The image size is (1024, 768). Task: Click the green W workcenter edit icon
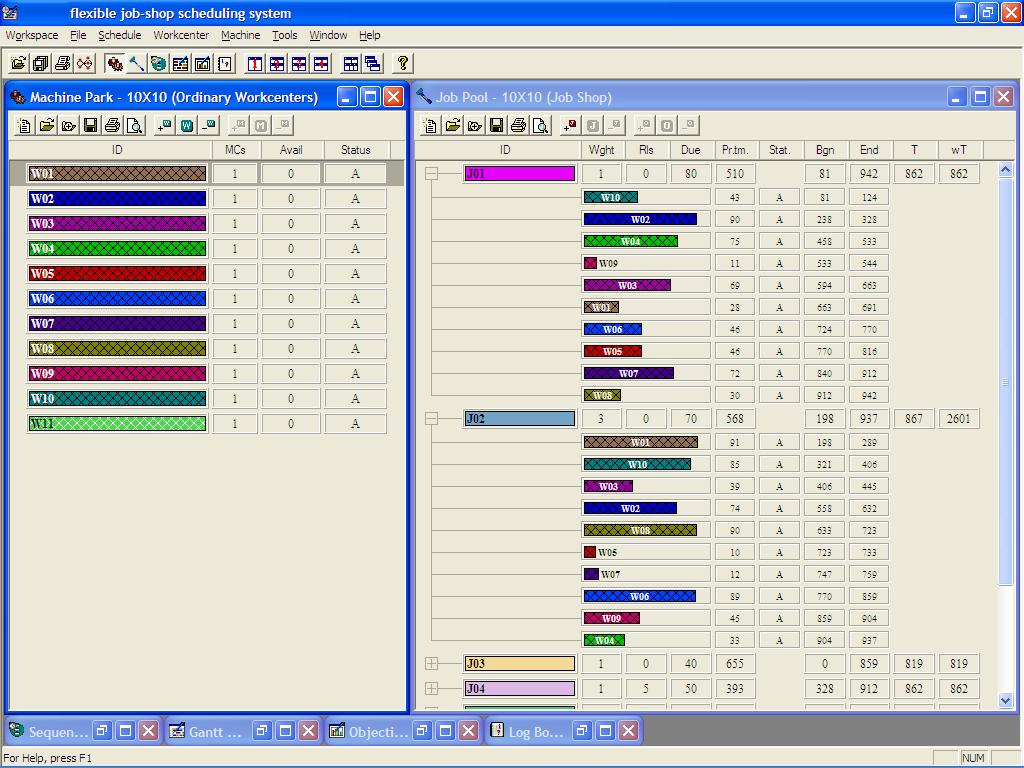coord(186,125)
